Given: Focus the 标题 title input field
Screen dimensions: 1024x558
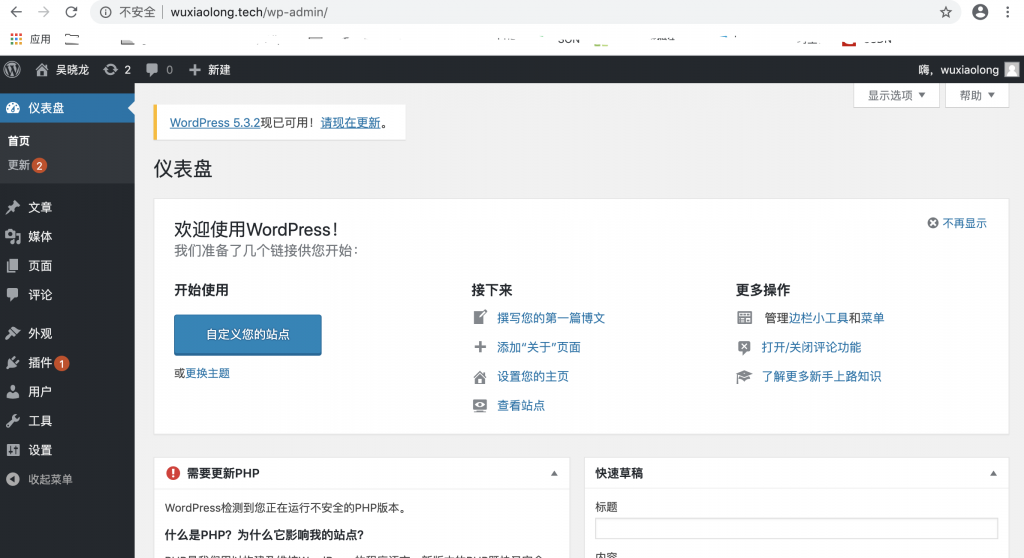Looking at the screenshot, I should pyautogui.click(x=796, y=528).
